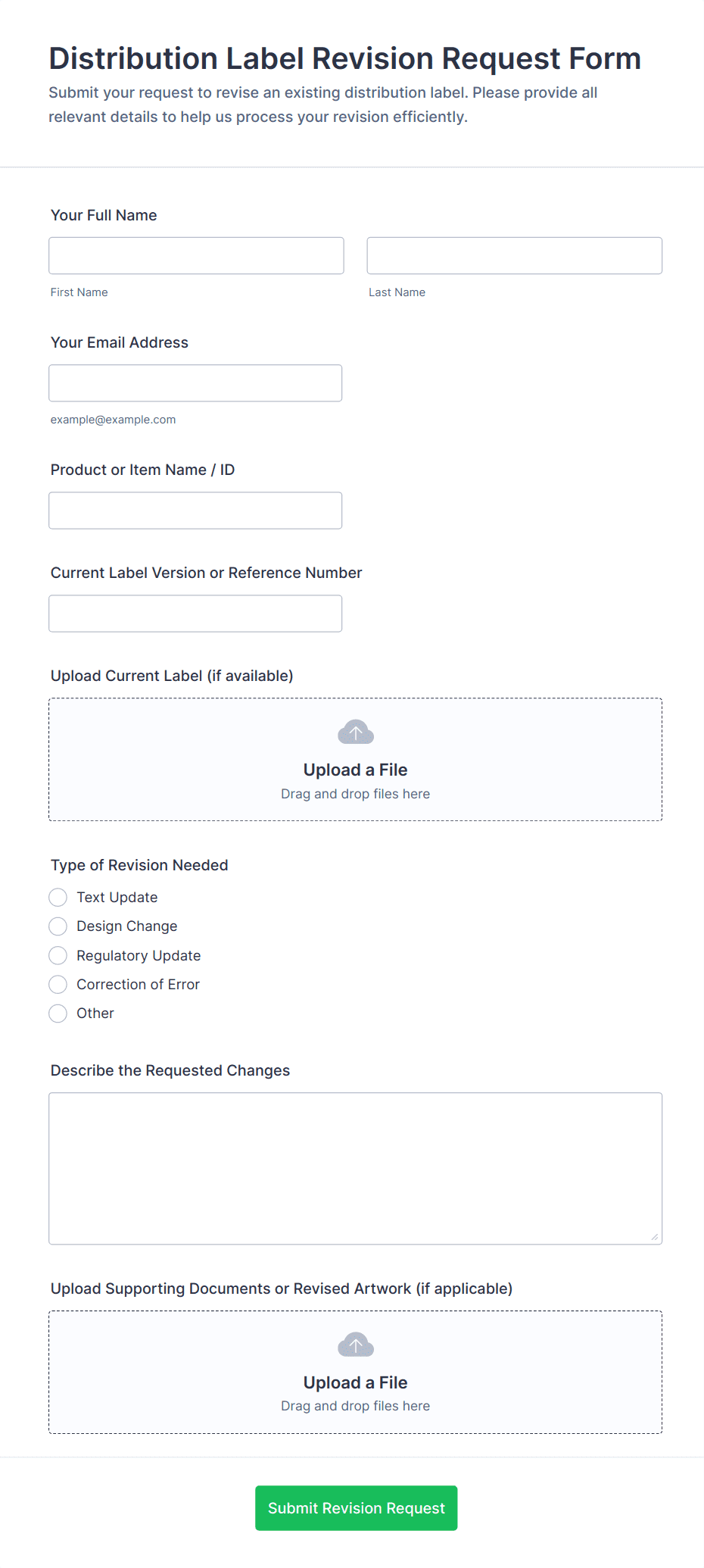Grab the textarea resize handle corner
Image resolution: width=704 pixels, height=1568 pixels.
click(655, 1237)
